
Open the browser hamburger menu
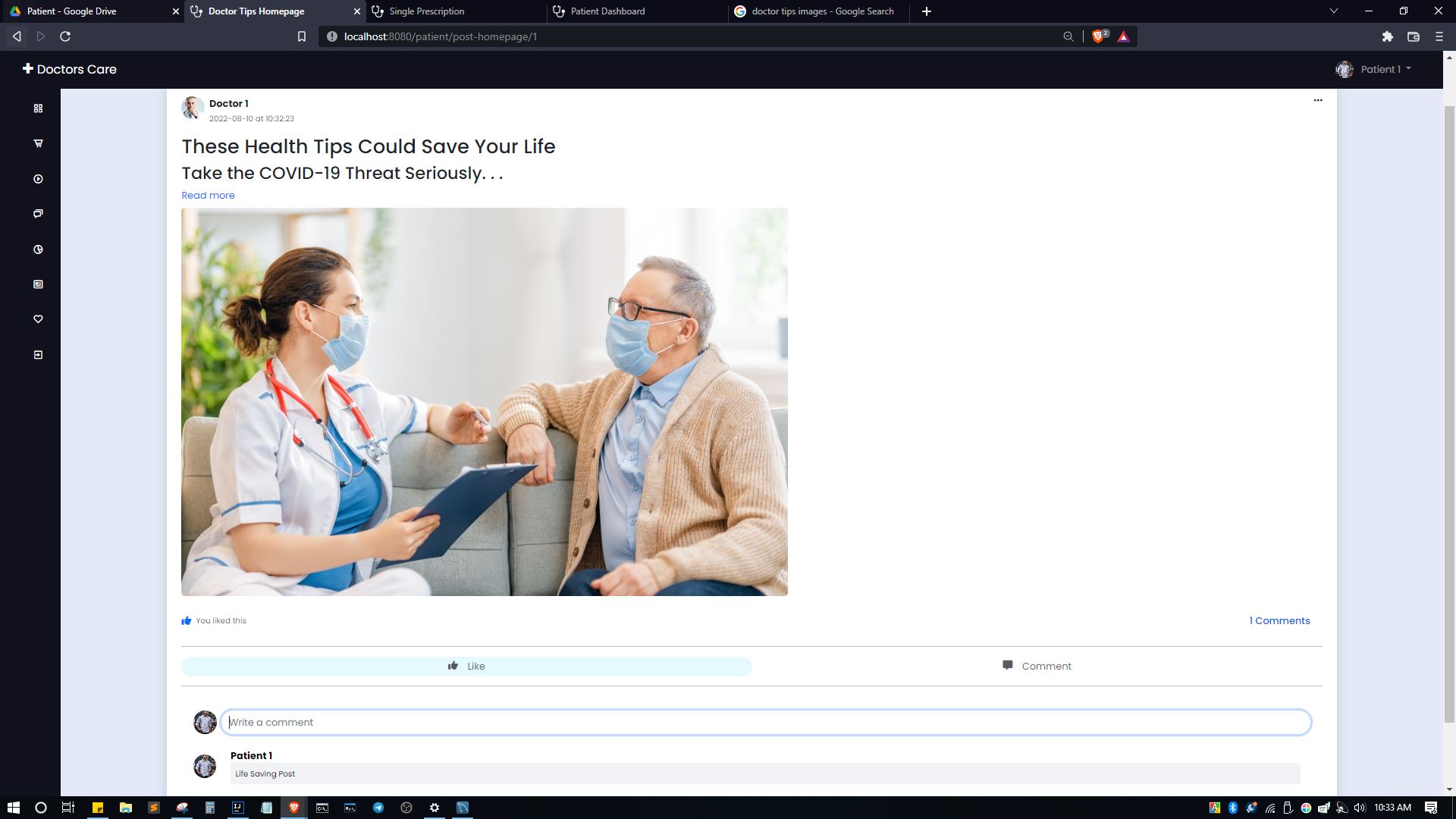[x=1439, y=36]
